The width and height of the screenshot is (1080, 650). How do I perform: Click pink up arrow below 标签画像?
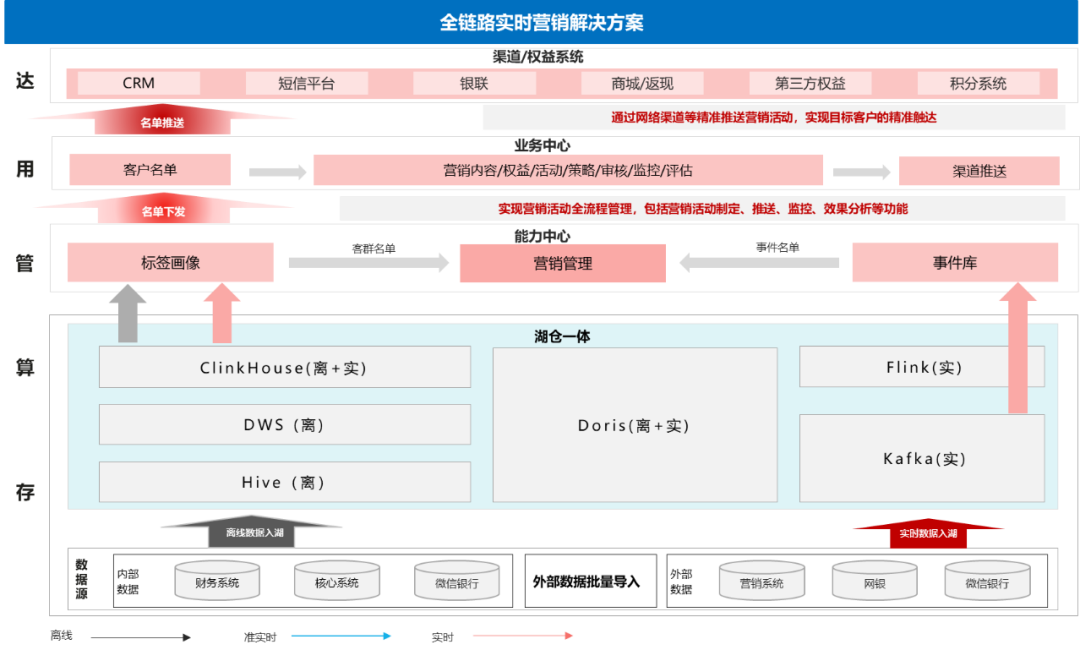click(x=222, y=313)
